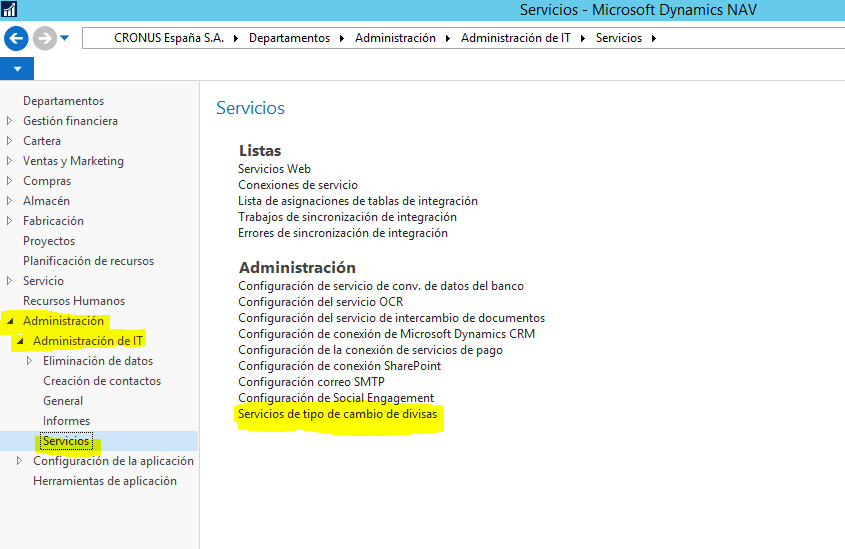Select Eliminación de datos in the tree
Image resolution: width=845 pixels, height=549 pixels.
[98, 360]
